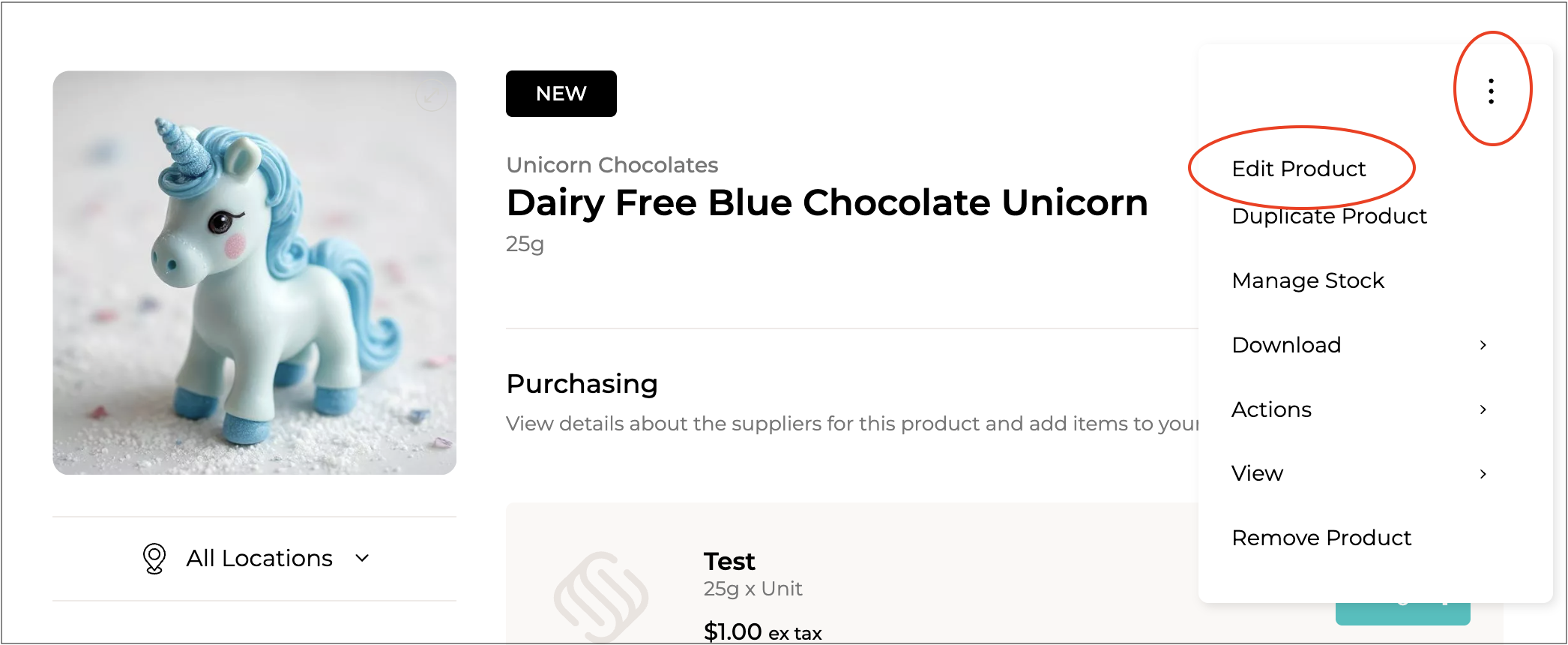Choose Edit Product from the menu
1568x645 pixels.
coord(1298,169)
